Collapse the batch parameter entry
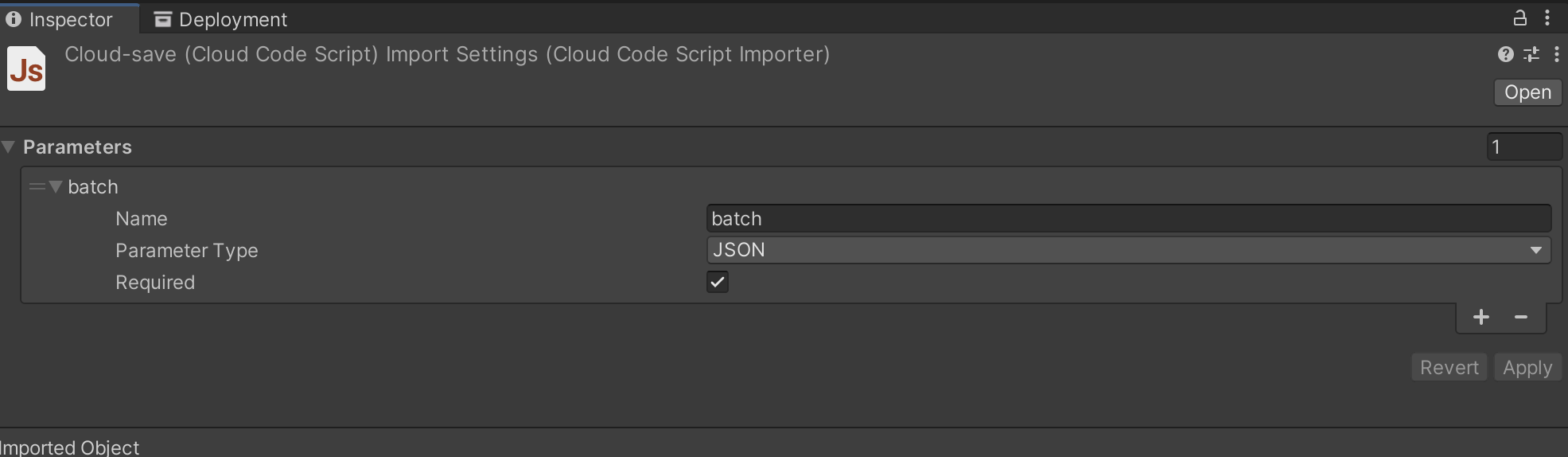The image size is (1568, 457). click(56, 187)
